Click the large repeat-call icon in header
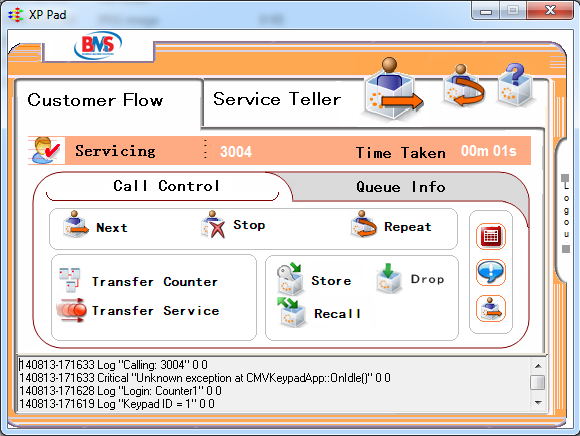The image size is (580, 436). pos(463,85)
